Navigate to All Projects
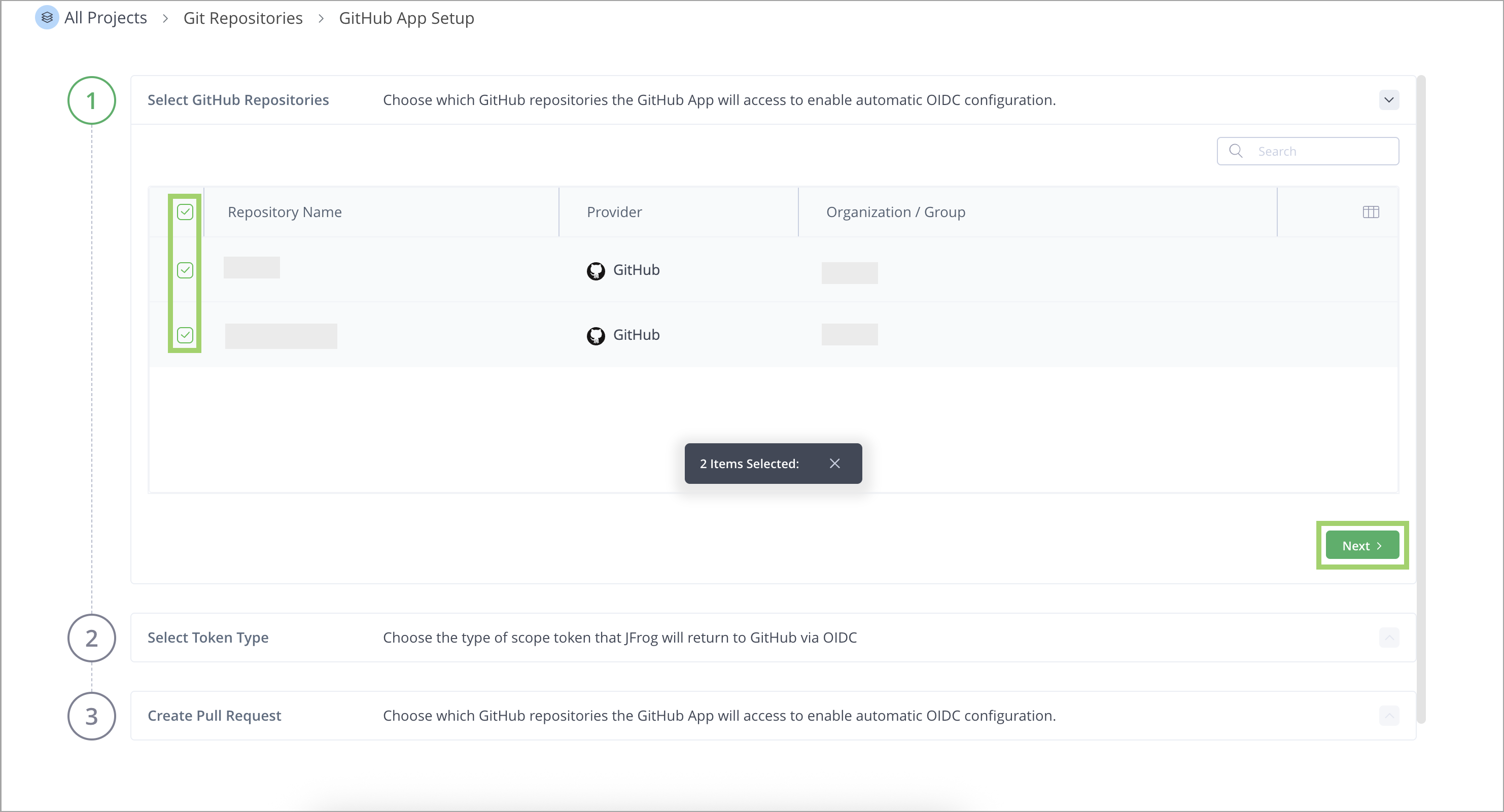 (106, 18)
